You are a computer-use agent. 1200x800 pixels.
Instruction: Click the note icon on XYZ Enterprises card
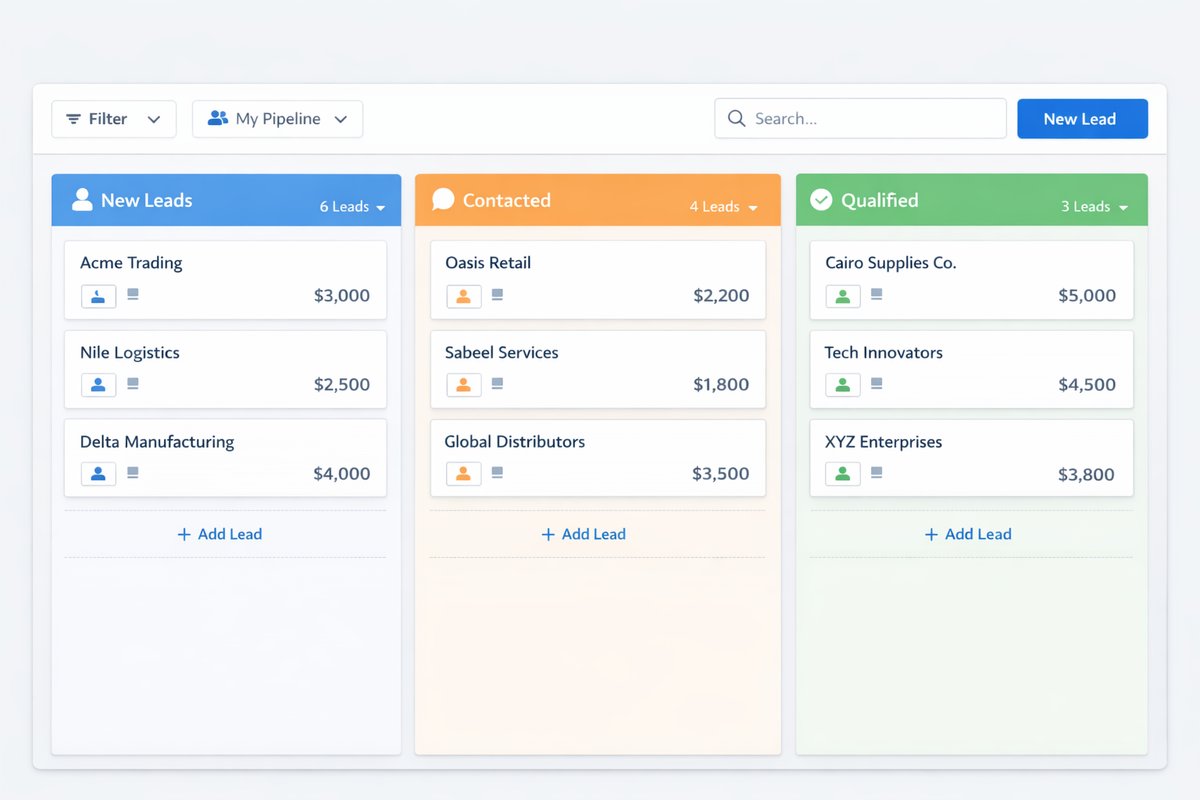pyautogui.click(x=877, y=473)
